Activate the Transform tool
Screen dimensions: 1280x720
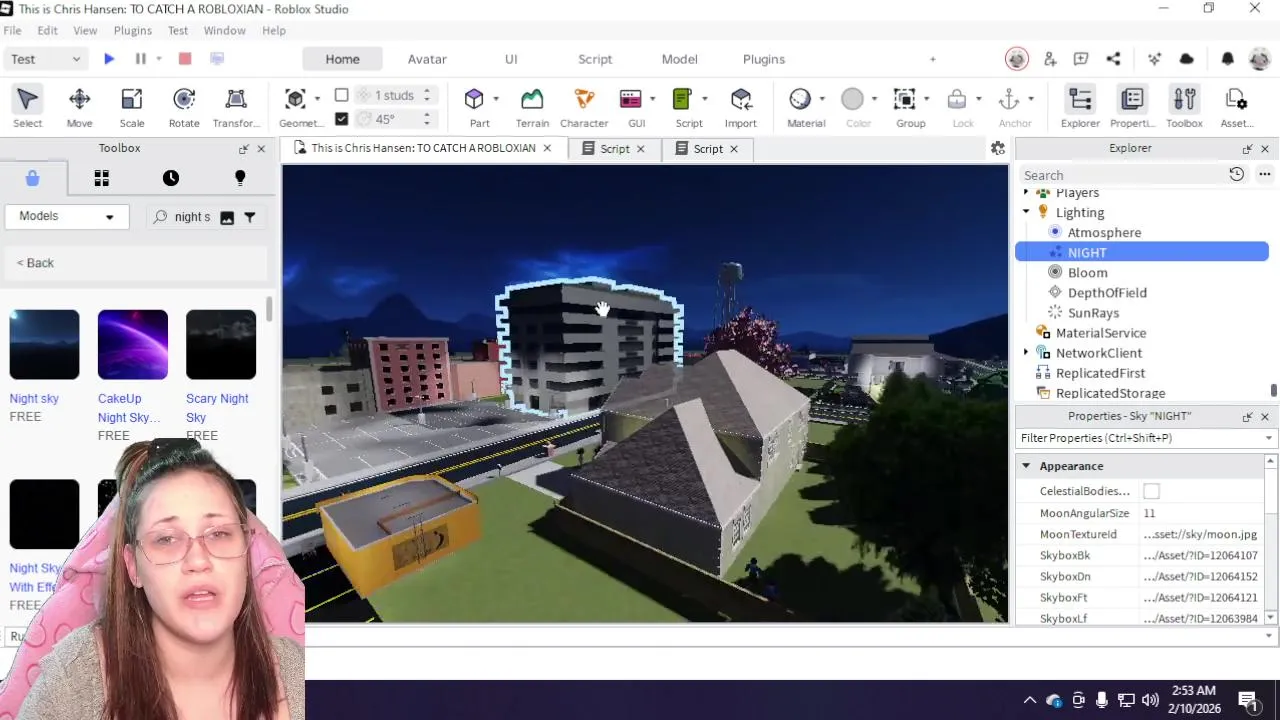[236, 108]
